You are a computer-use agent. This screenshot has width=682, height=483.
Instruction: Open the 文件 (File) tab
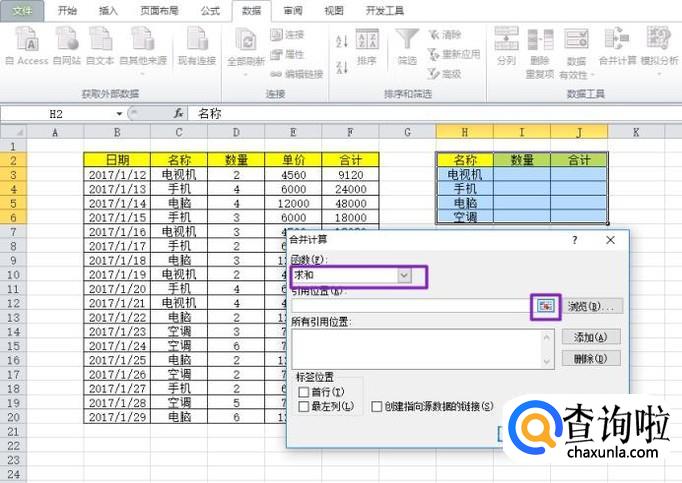click(22, 10)
